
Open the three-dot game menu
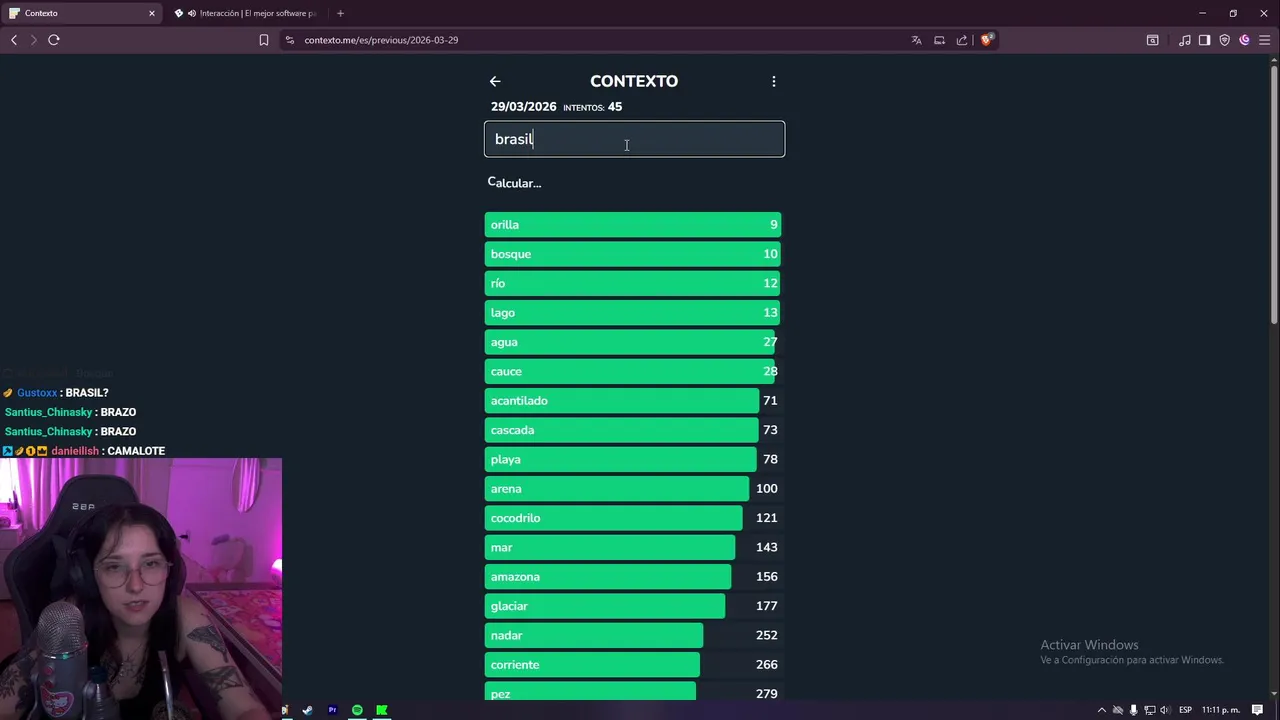click(x=773, y=81)
